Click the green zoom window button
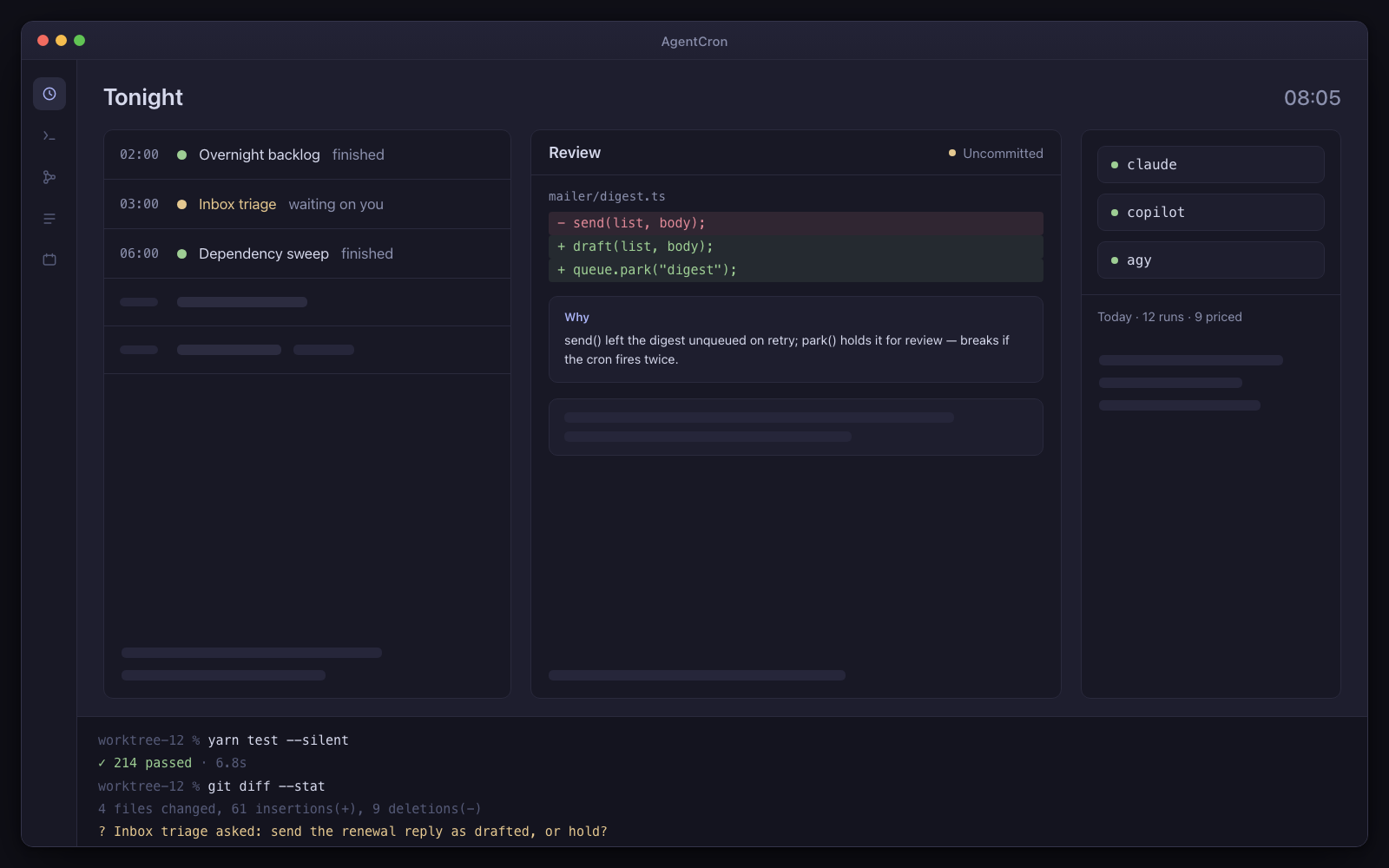This screenshot has width=1389, height=868. click(79, 41)
